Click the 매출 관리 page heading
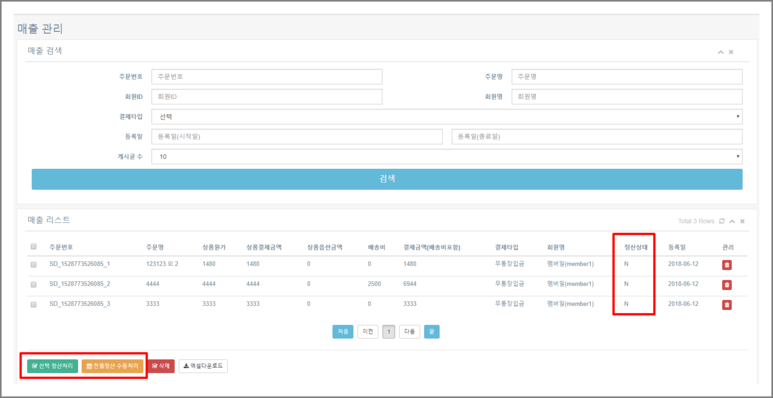 pyautogui.click(x=40, y=29)
